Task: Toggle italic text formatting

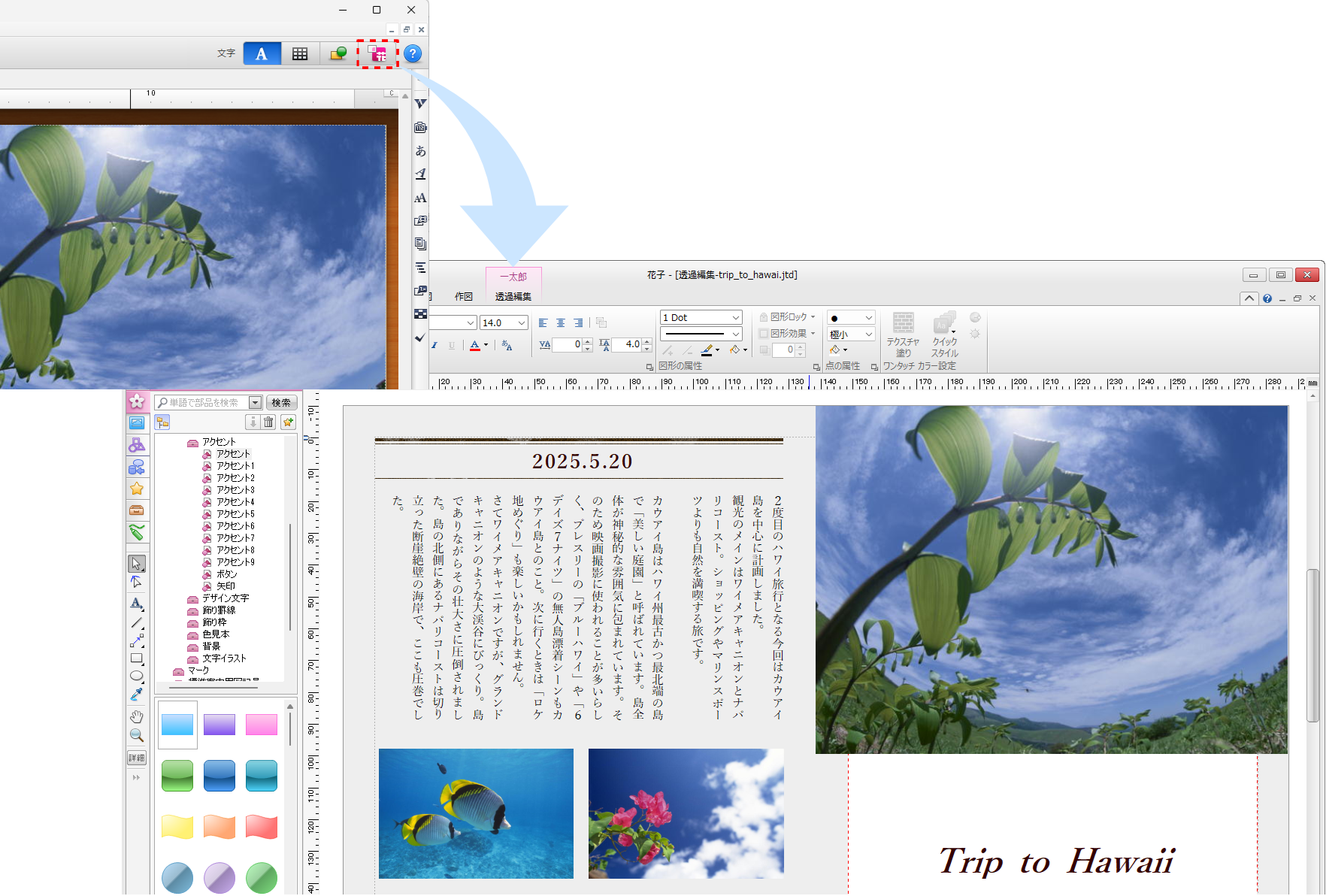Action: [x=434, y=346]
